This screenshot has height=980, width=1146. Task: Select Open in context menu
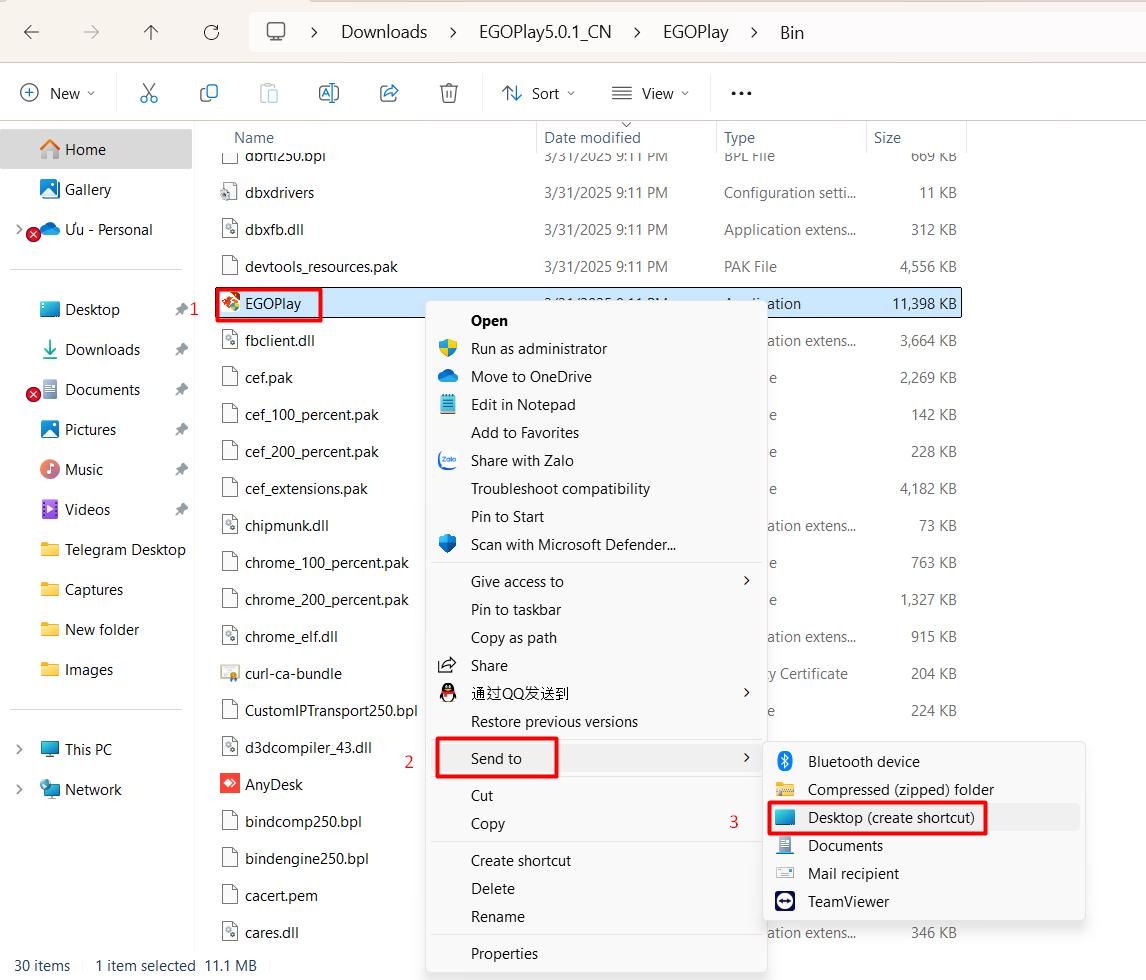[x=596, y=321]
